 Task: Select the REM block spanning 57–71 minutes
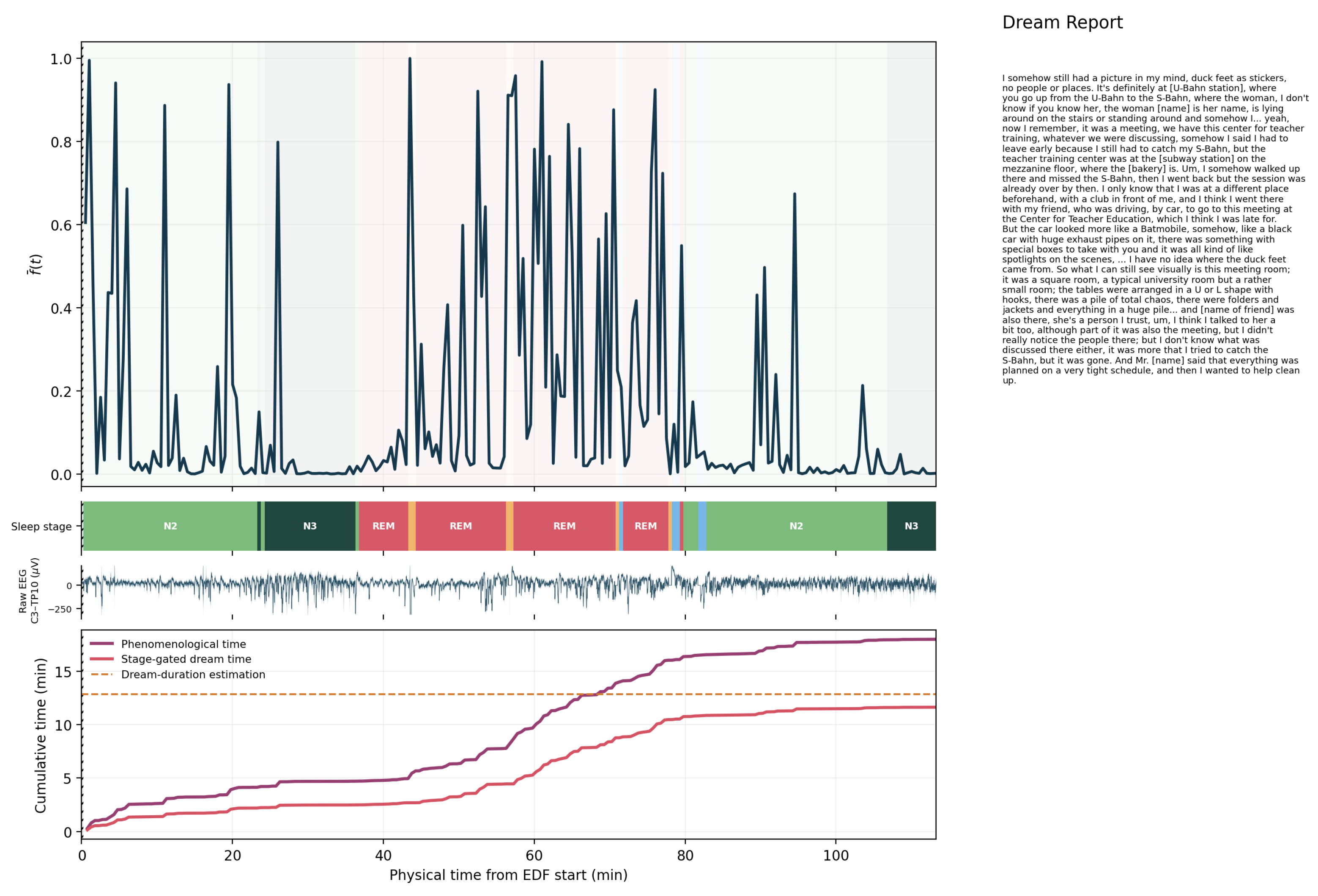[564, 526]
